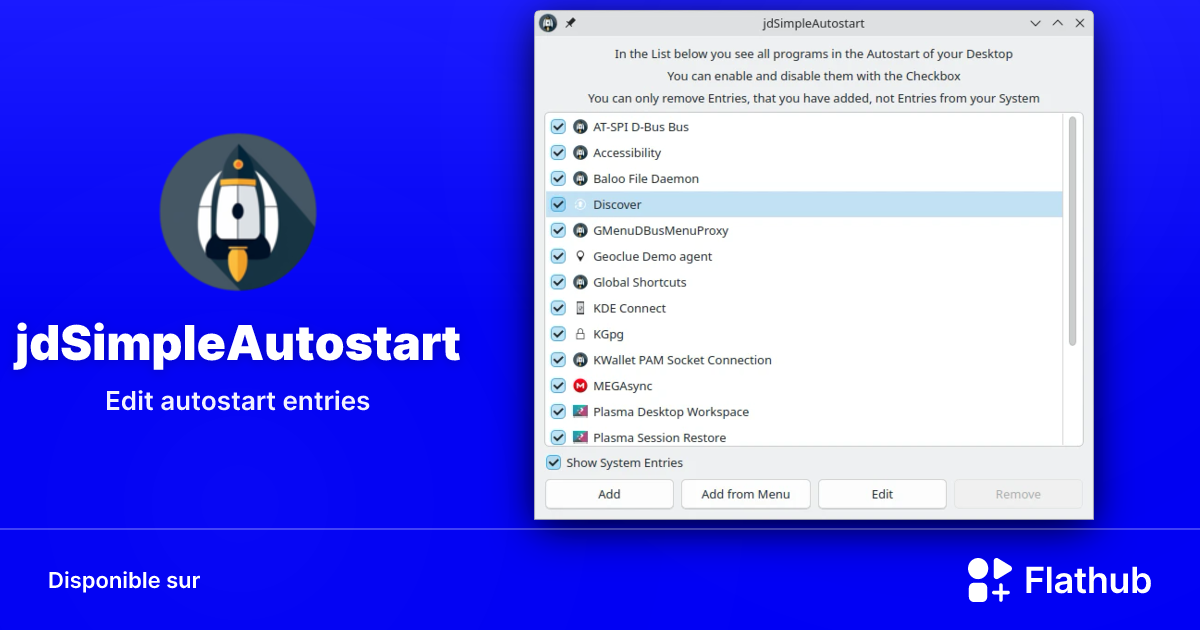
Task: Click the Baloo File Daemon icon
Action: [580, 178]
